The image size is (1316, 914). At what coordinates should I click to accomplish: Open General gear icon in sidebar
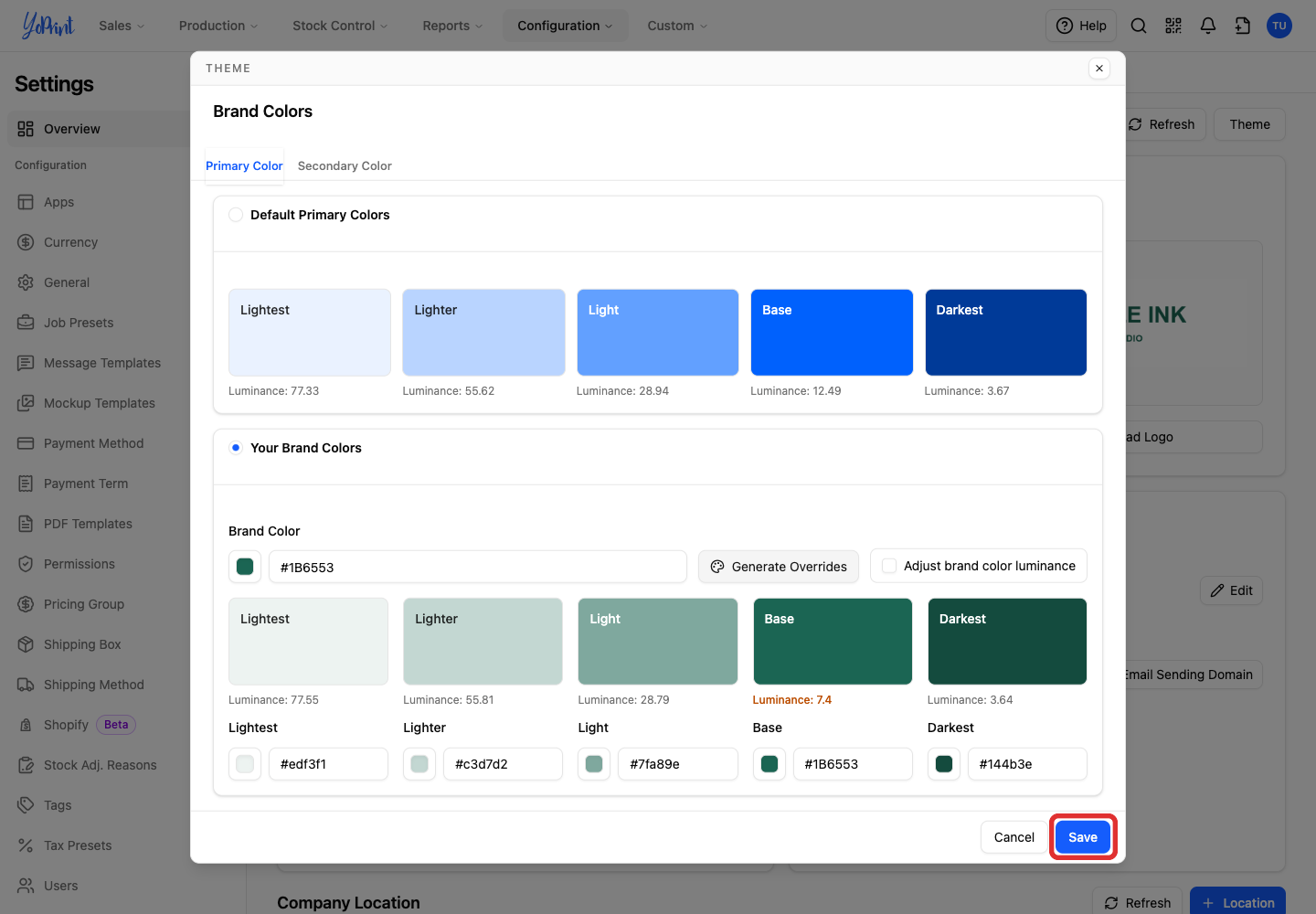pyautogui.click(x=26, y=282)
